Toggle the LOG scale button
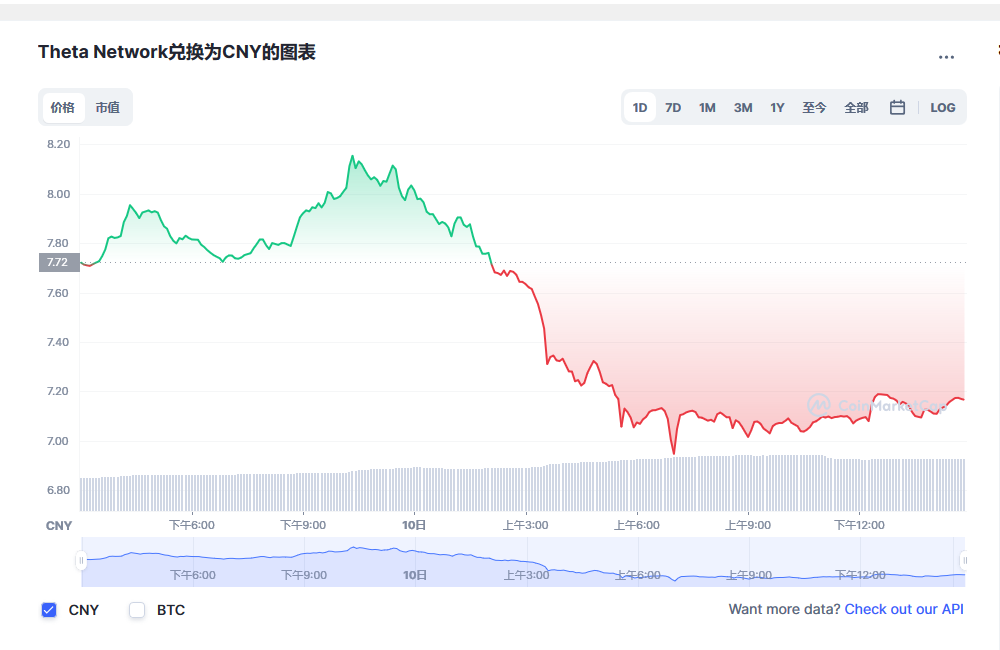This screenshot has width=1000, height=650. [943, 107]
